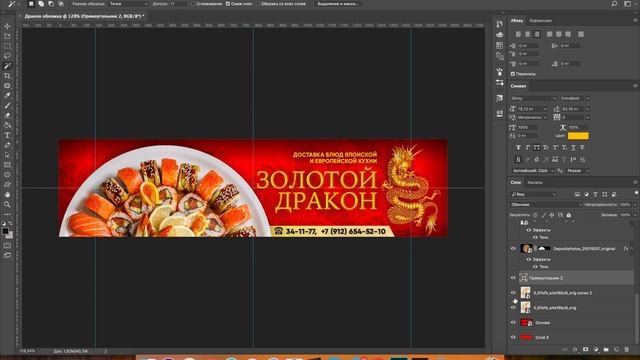Viewport: 640px width, 360px height.
Task: Open the layer filter Вид dropdown
Action: pos(533,194)
